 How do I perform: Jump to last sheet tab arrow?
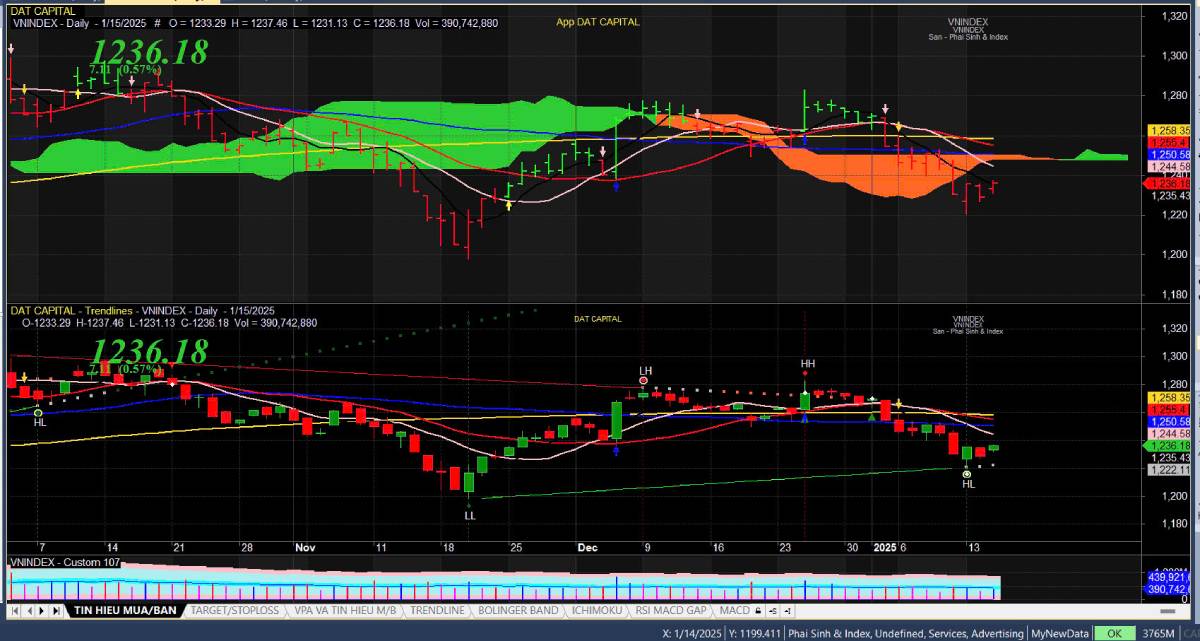(x=55, y=609)
